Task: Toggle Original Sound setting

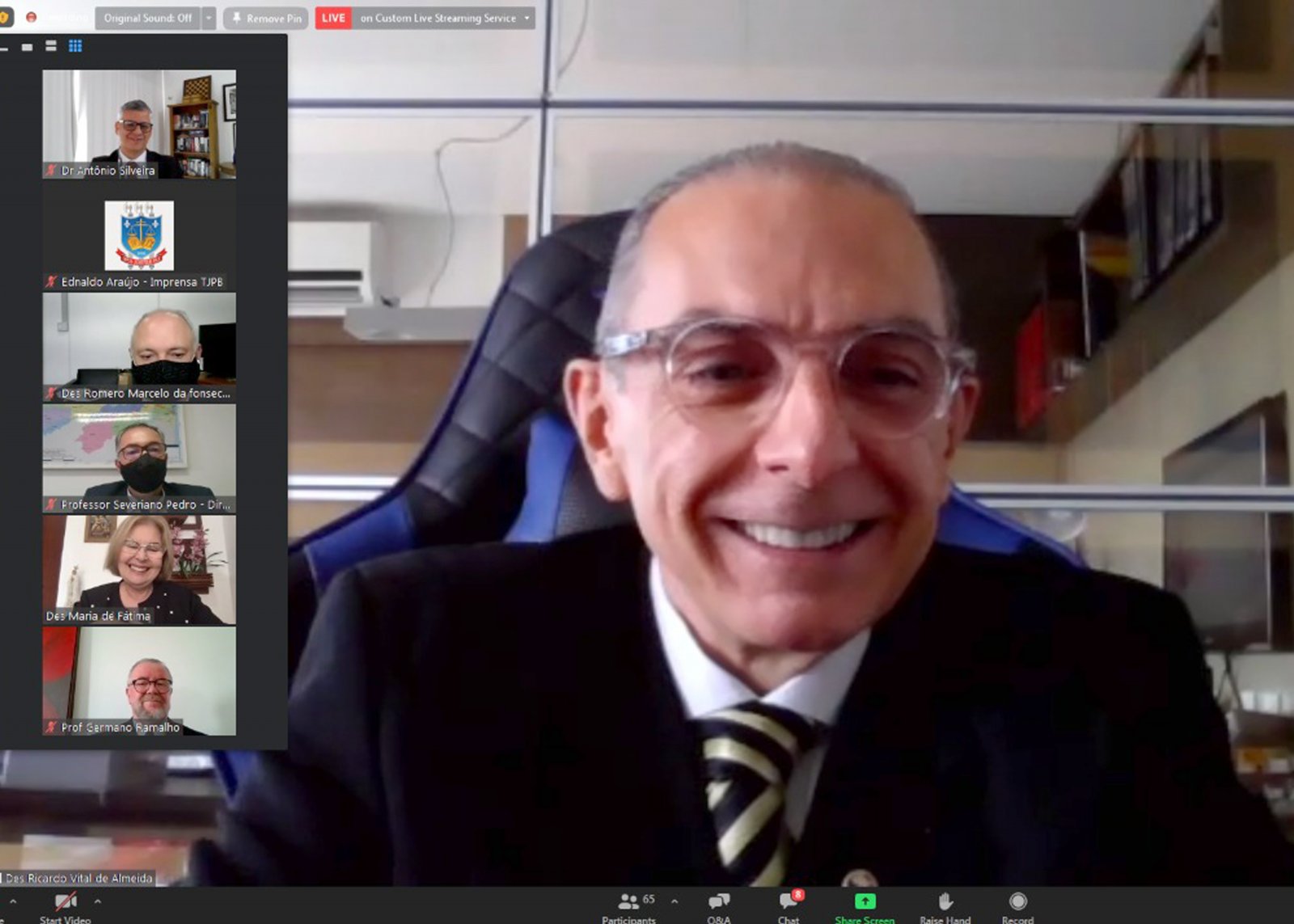Action: click(x=147, y=18)
